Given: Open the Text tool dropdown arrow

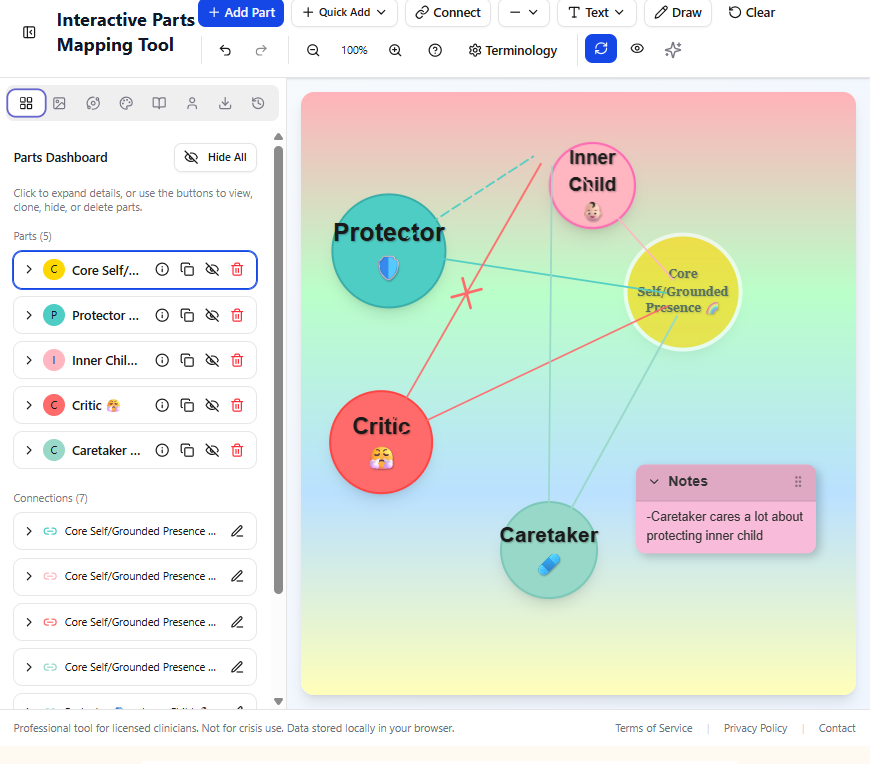Looking at the screenshot, I should pos(617,12).
